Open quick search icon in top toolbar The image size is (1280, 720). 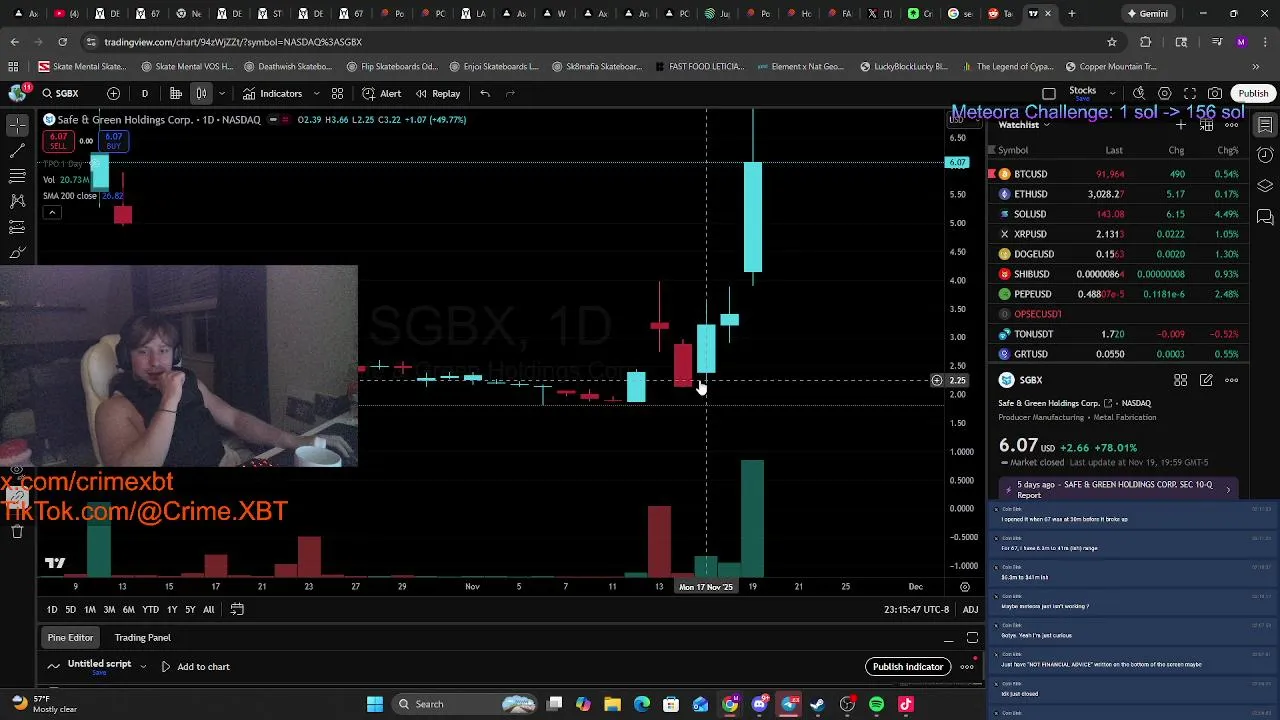1139,93
